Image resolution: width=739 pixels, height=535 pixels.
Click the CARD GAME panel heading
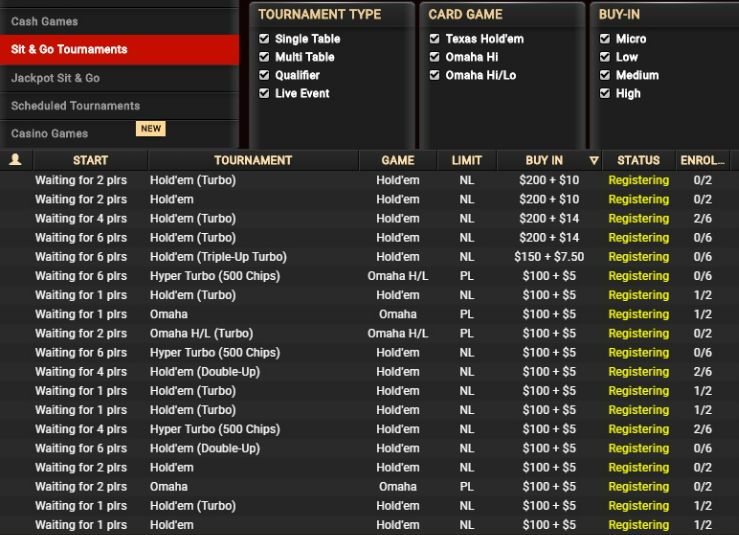(x=465, y=15)
